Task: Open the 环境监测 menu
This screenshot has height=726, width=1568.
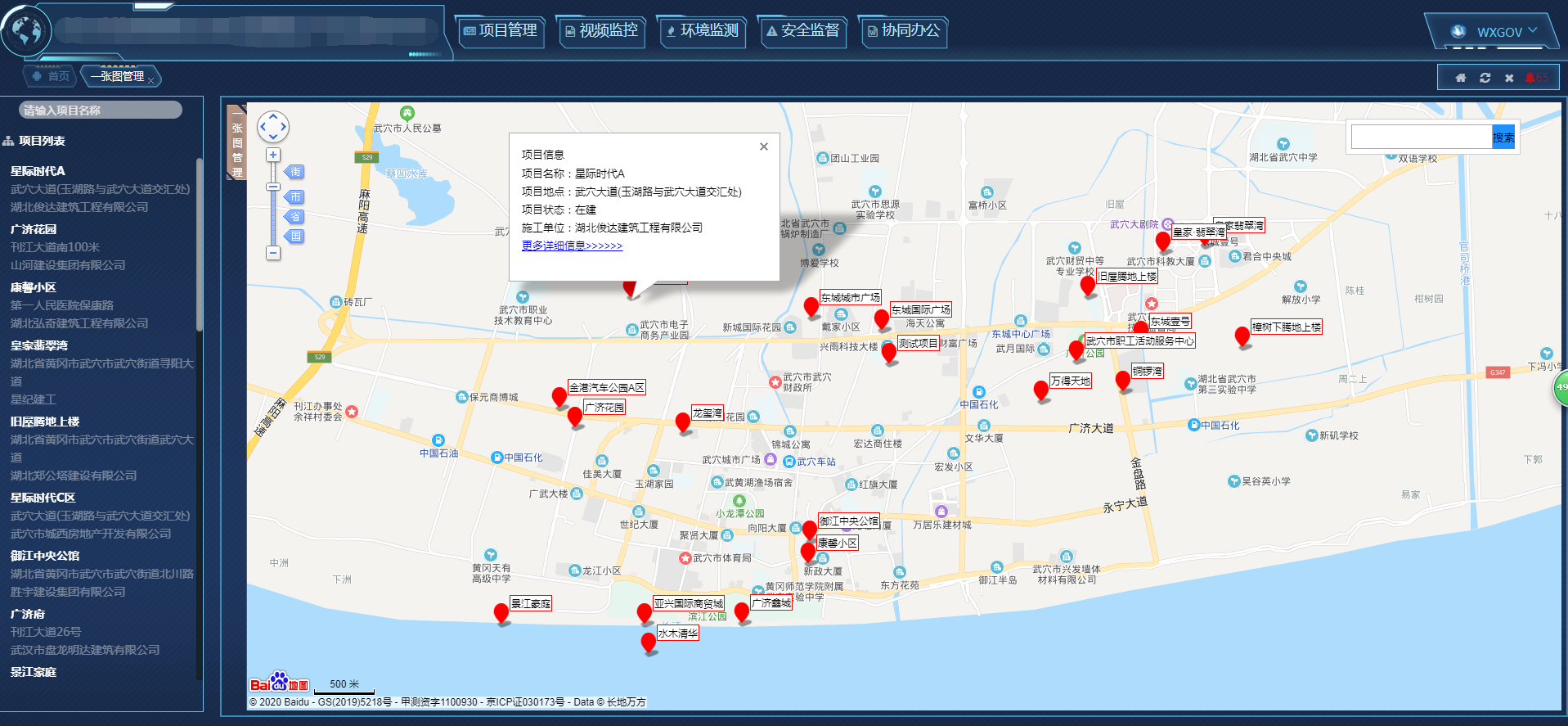Action: (702, 31)
